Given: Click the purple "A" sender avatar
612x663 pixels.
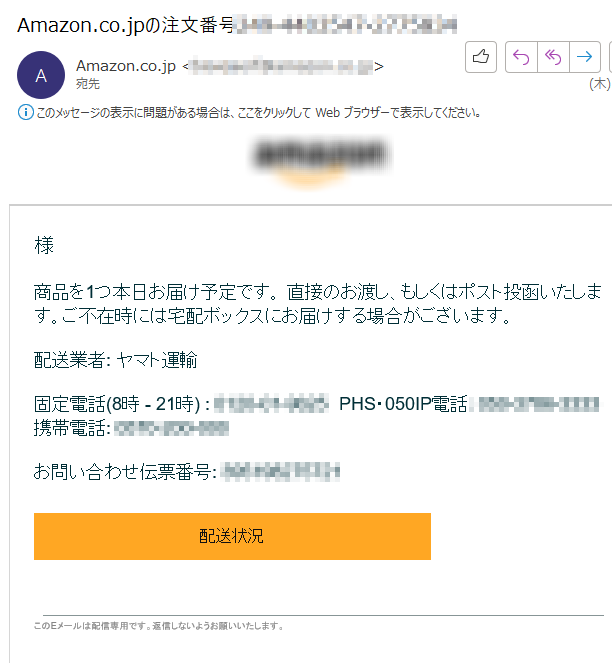Looking at the screenshot, I should [x=41, y=75].
